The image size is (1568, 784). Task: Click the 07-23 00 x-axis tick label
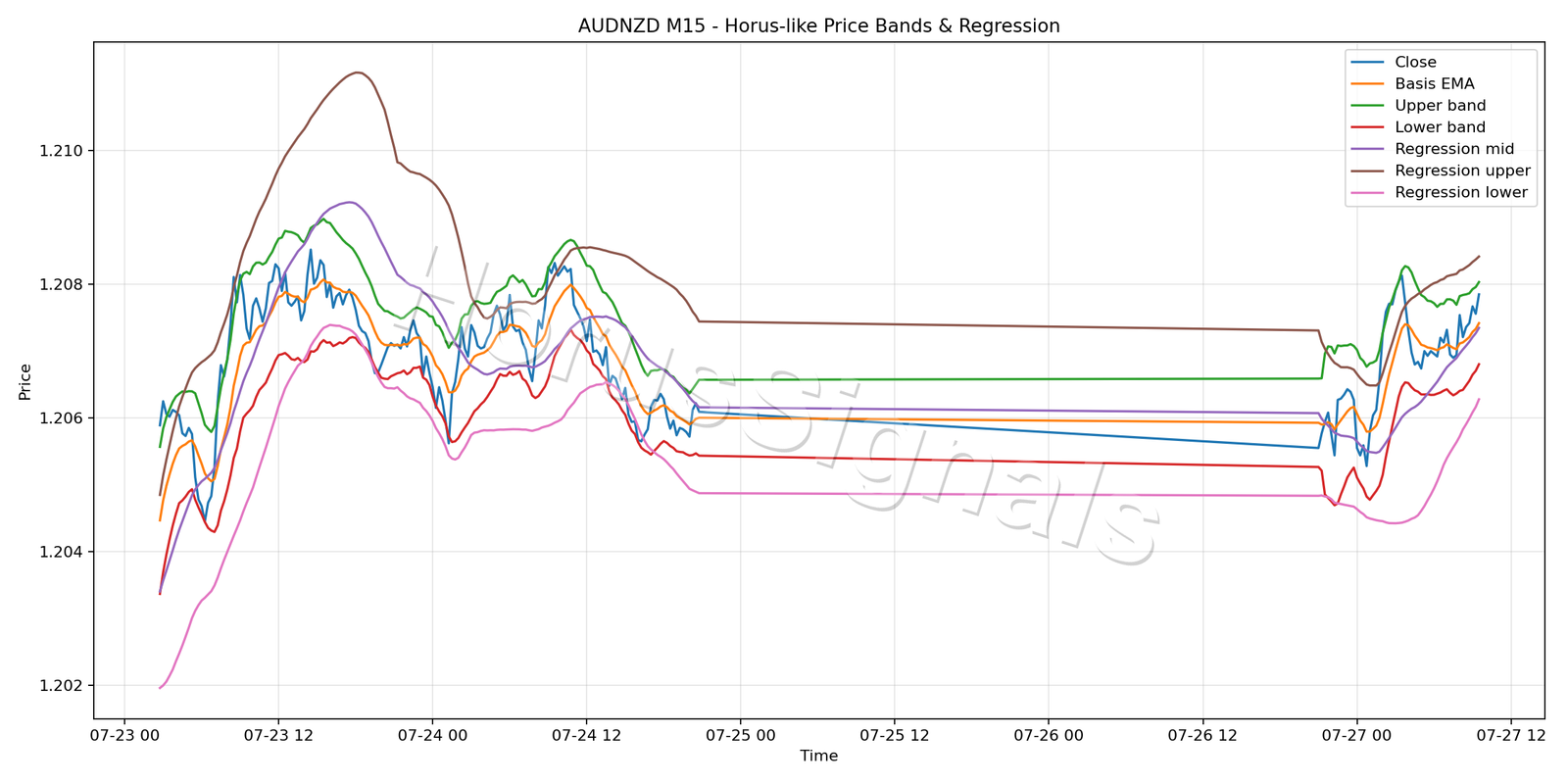(x=124, y=734)
